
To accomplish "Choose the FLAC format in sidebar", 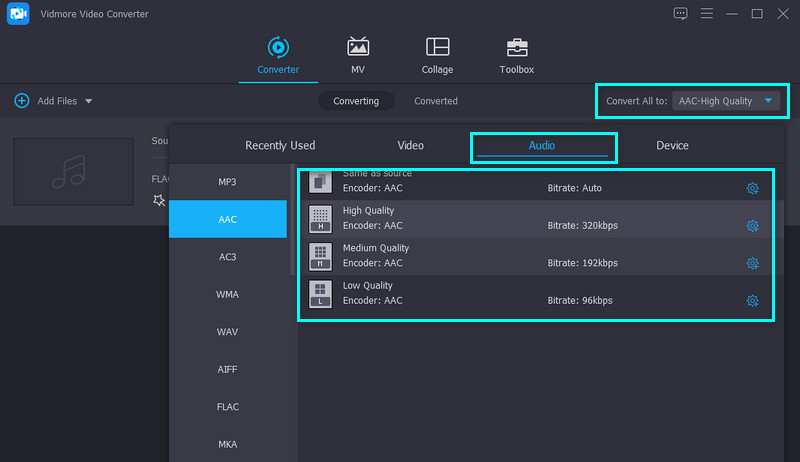I will (227, 406).
